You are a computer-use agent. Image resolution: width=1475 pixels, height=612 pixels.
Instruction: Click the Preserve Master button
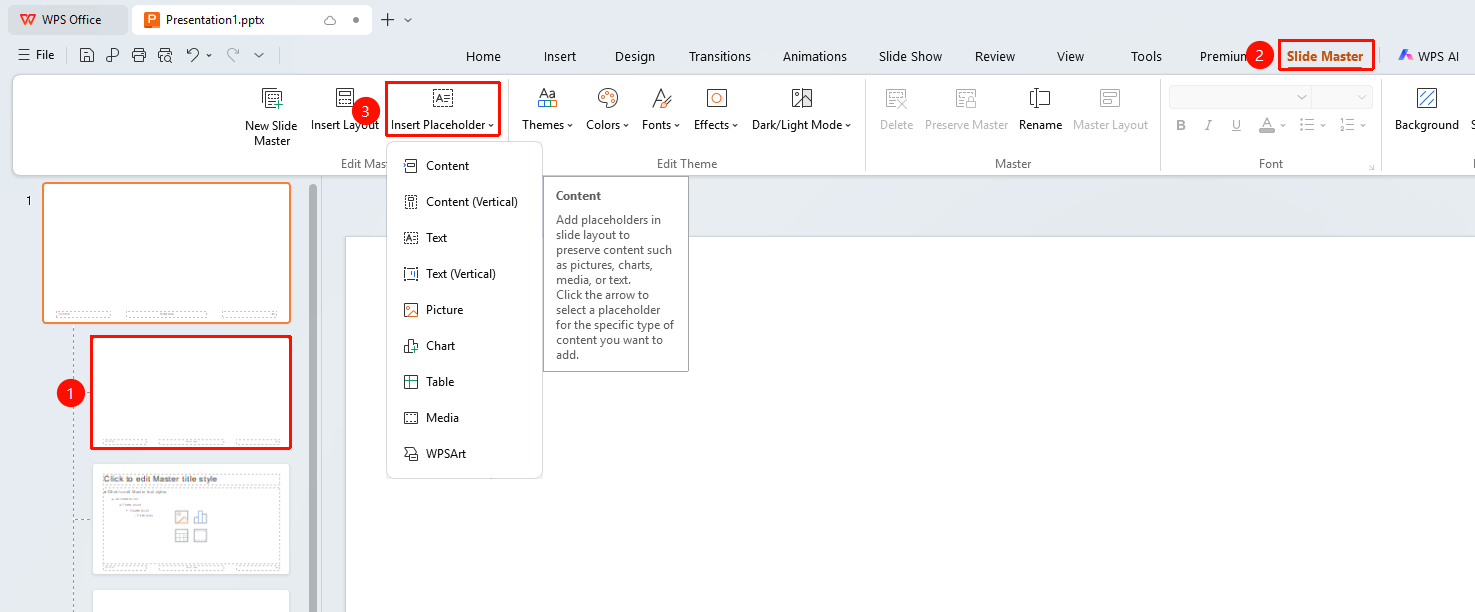966,110
